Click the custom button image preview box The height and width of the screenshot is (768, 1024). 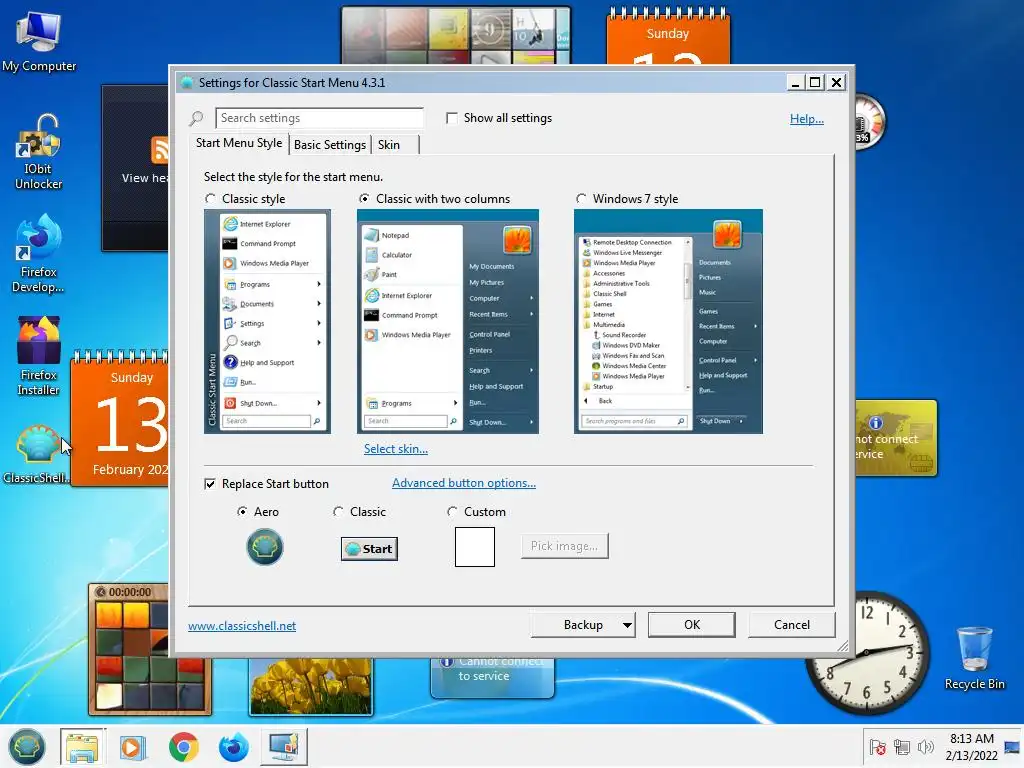[x=475, y=547]
